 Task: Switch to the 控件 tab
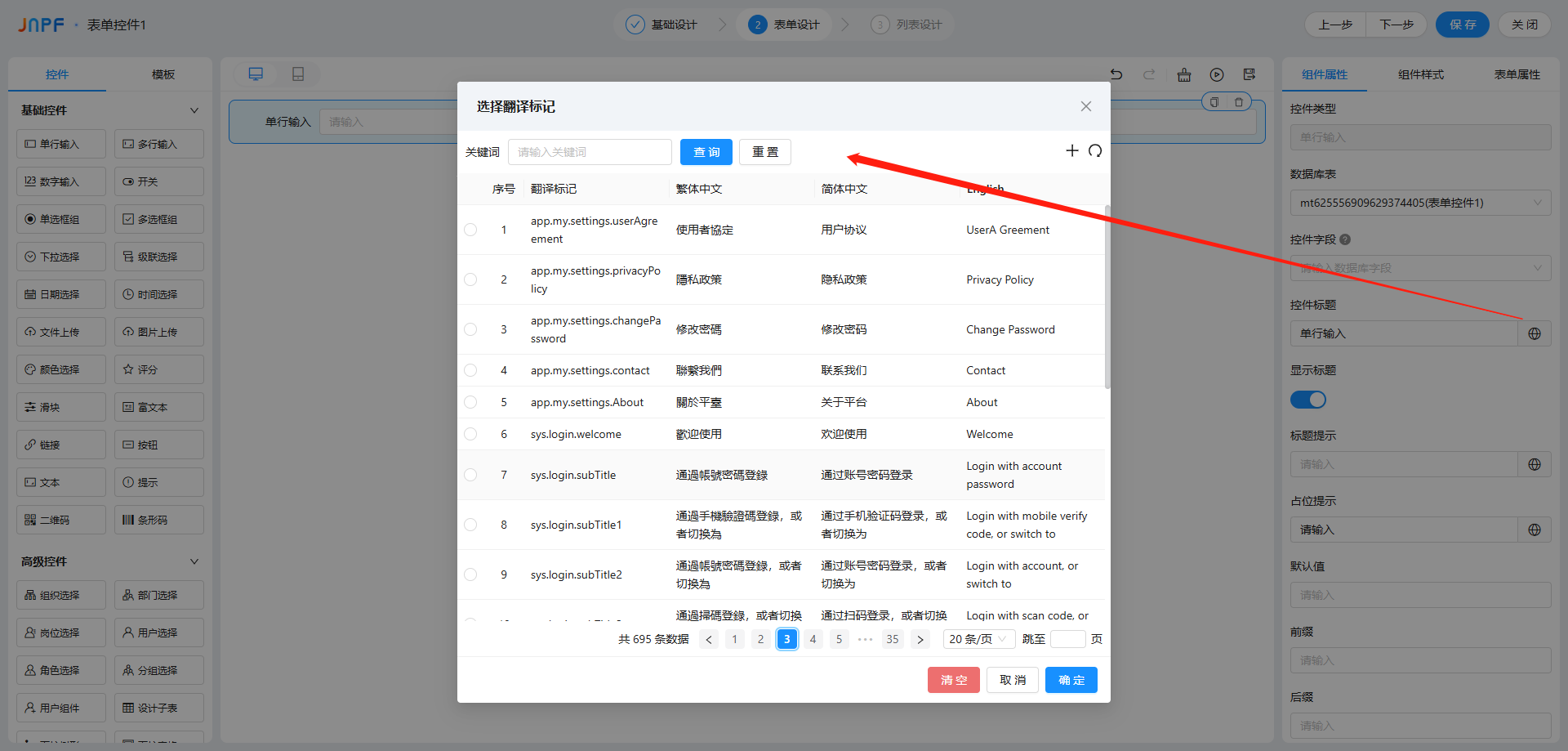57,74
